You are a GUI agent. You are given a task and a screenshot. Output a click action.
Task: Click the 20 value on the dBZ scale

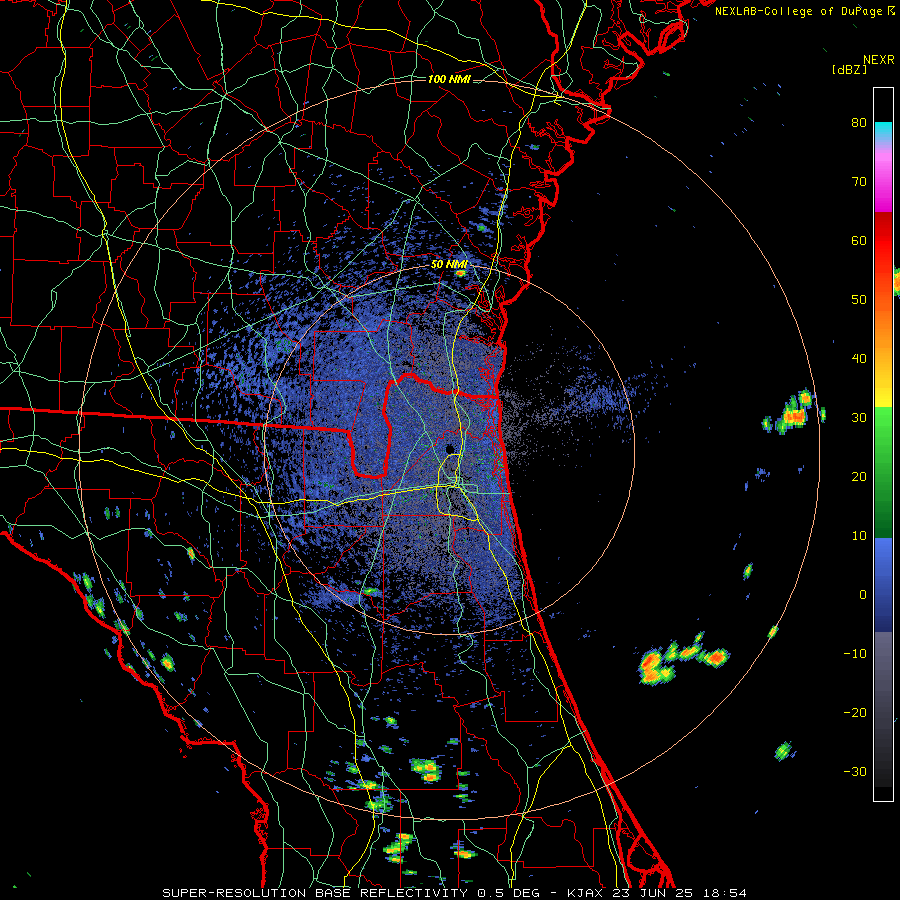[859, 477]
